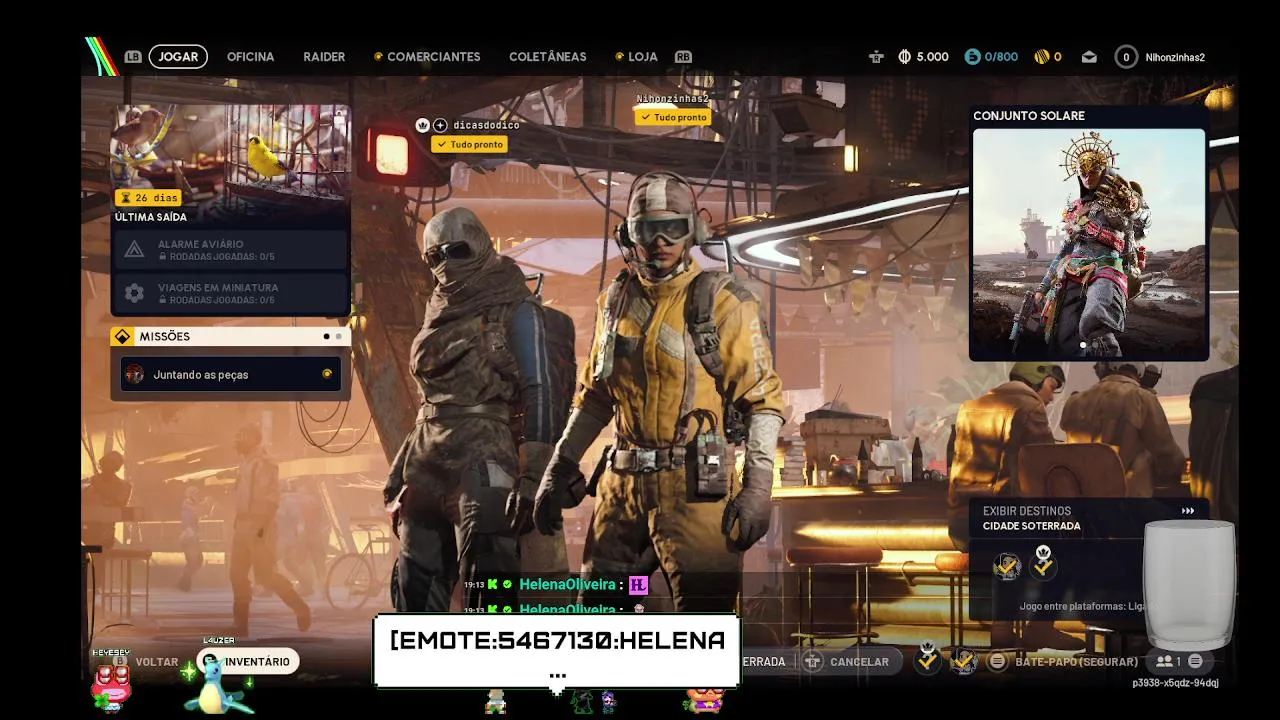This screenshot has width=1280, height=720.
Task: Open BATE-PAPO (SEGURAR) chat
Action: pos(1076,662)
